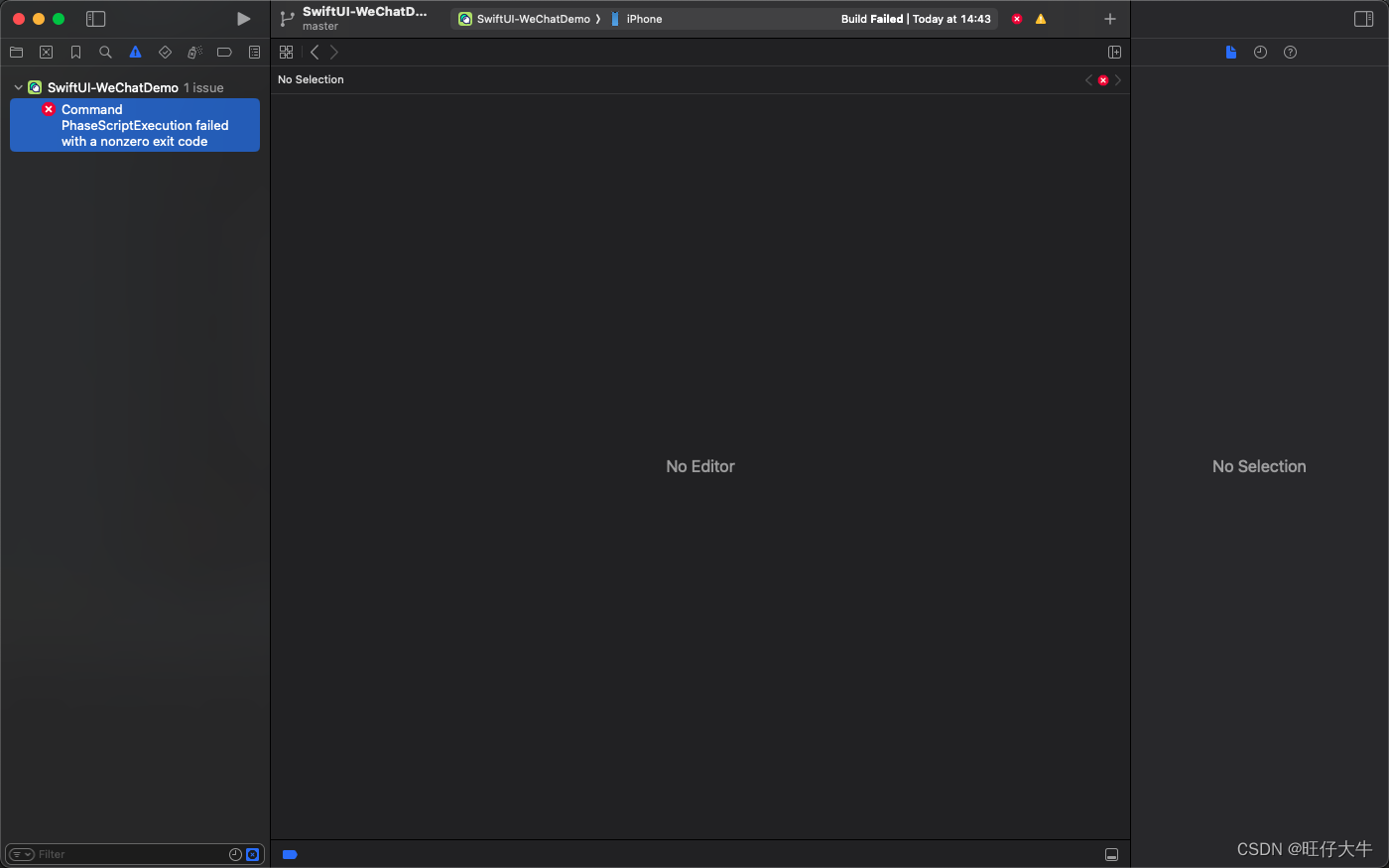Open the Quick Help inspector
Image resolution: width=1389 pixels, height=868 pixels.
1290,52
